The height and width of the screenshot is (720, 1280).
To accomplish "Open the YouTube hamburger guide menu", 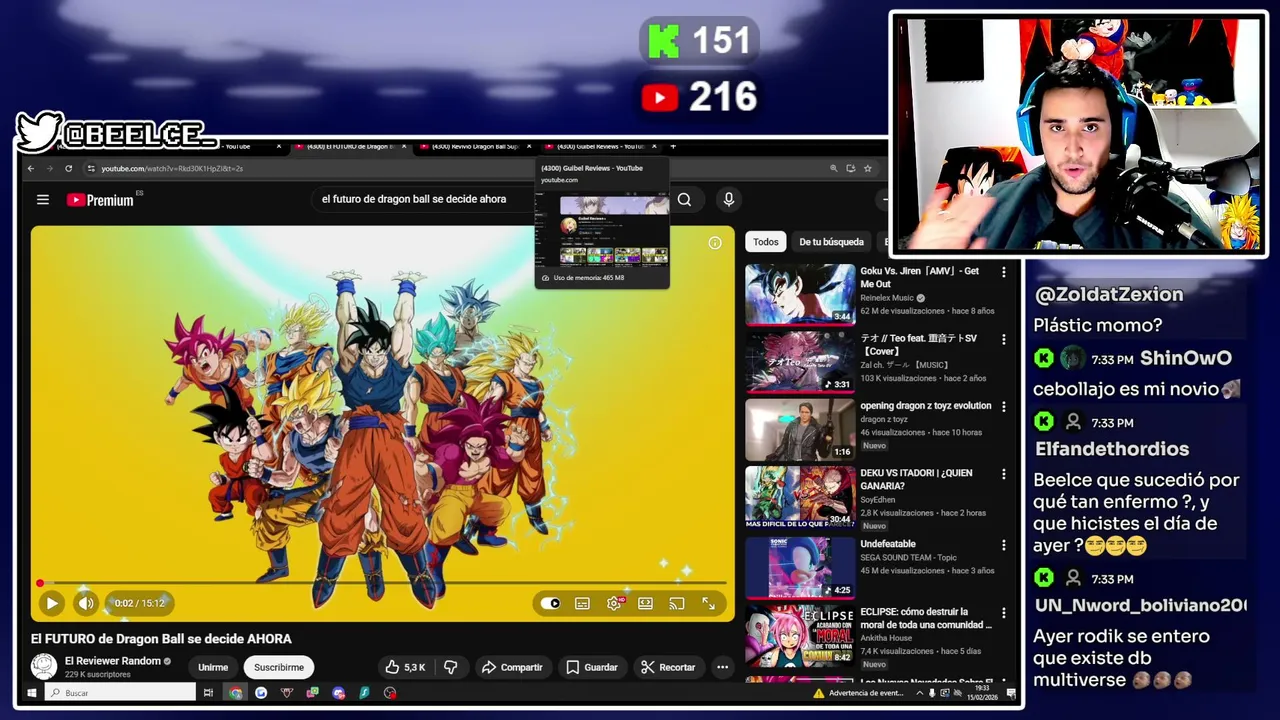I will (x=43, y=200).
